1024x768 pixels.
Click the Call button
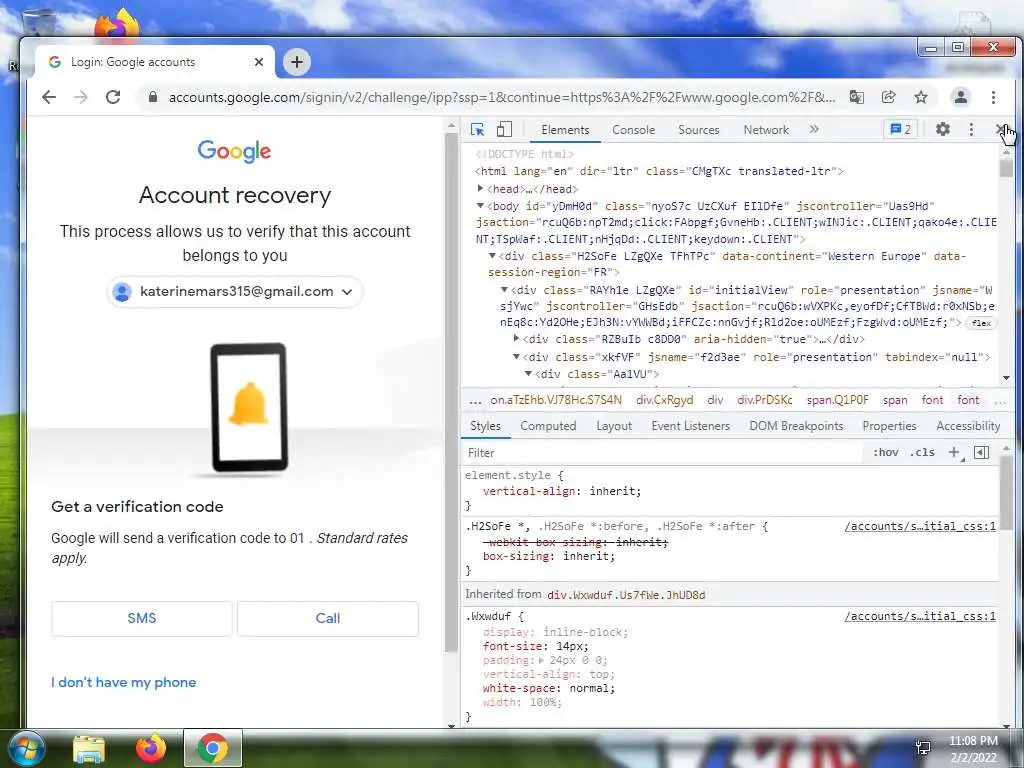[x=328, y=618]
